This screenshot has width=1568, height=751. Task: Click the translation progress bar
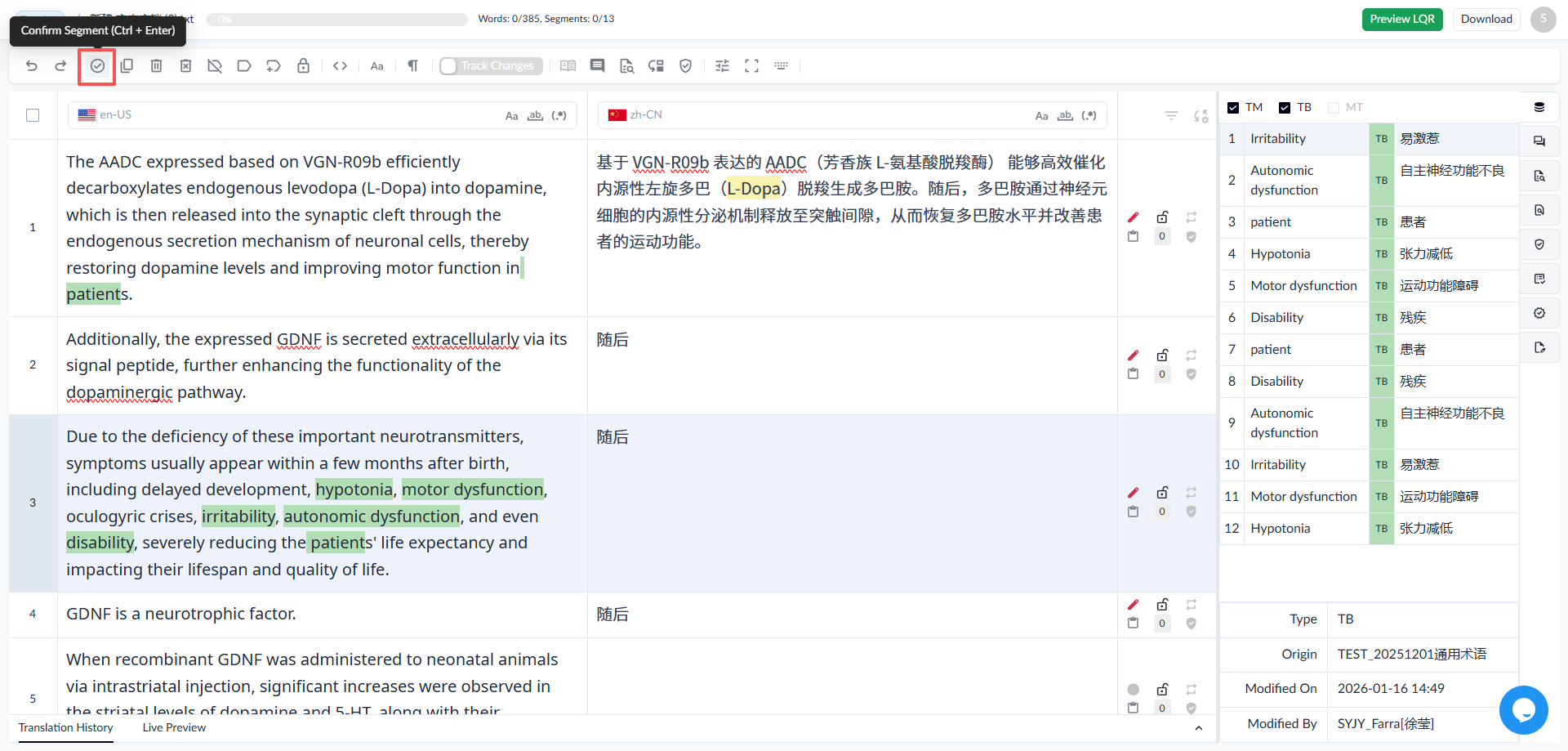coord(337,20)
